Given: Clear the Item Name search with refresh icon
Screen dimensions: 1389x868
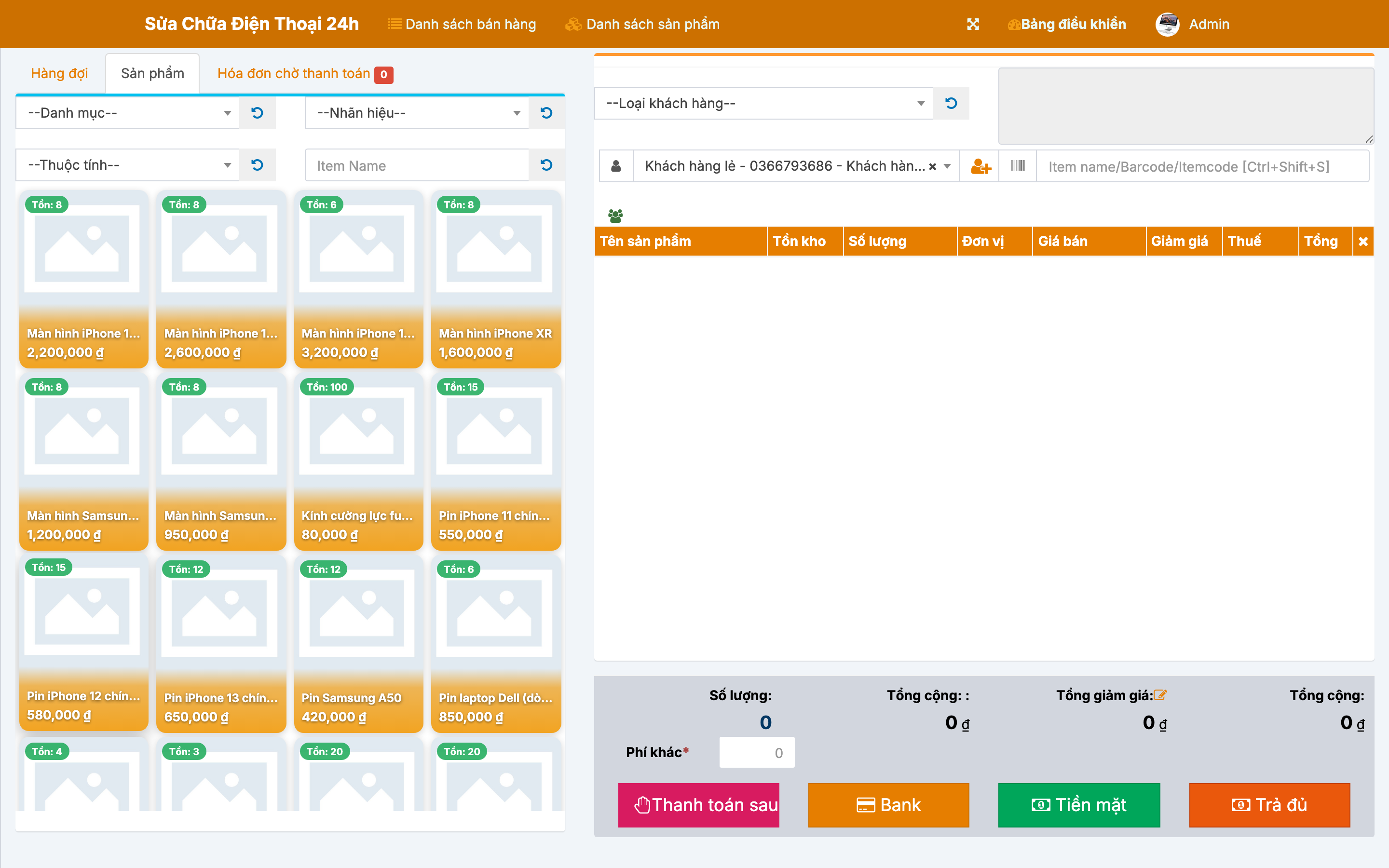Looking at the screenshot, I should [x=546, y=165].
